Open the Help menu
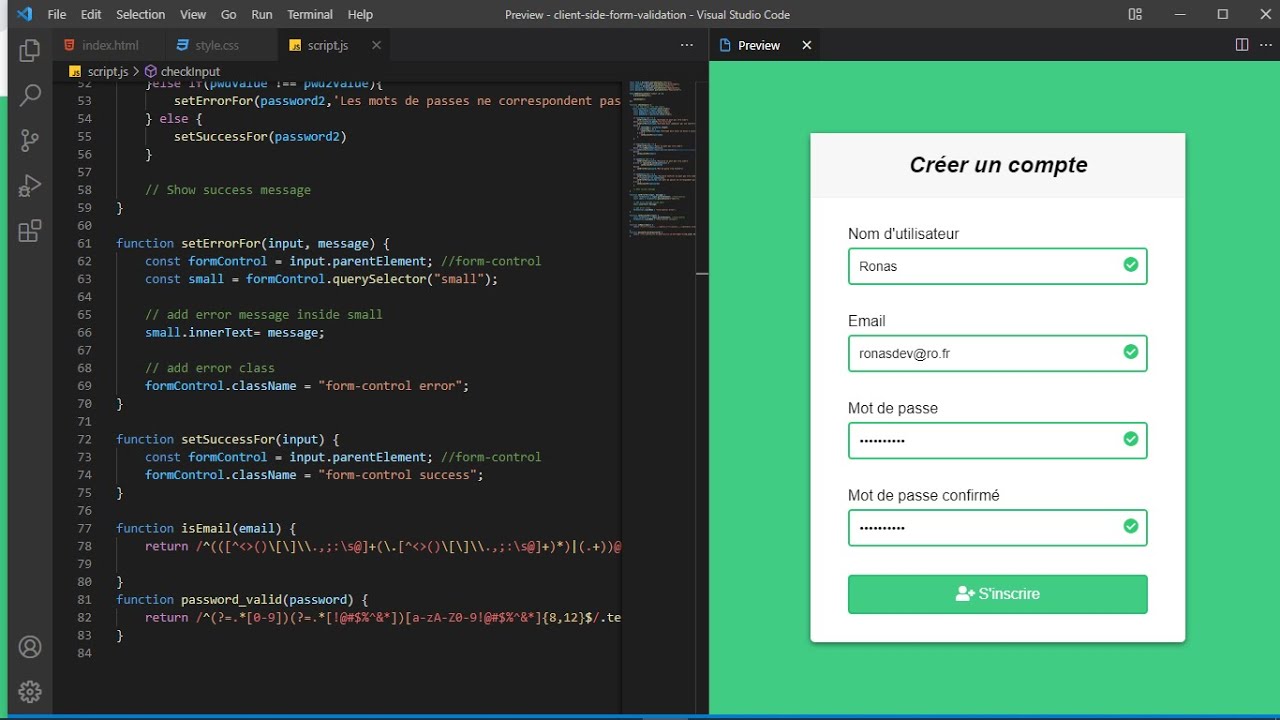 click(x=360, y=14)
